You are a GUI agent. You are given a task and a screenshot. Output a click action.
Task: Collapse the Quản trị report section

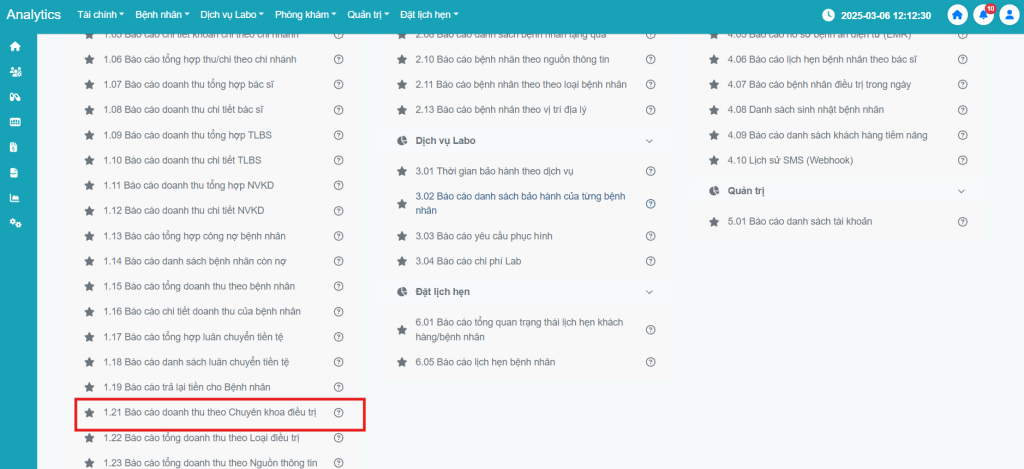[x=962, y=191]
